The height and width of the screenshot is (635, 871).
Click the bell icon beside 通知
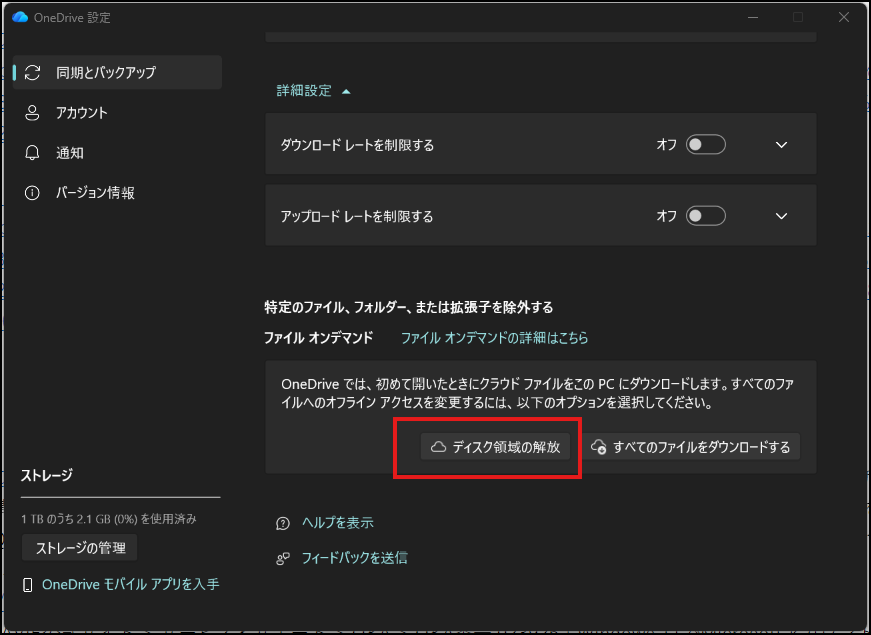pyautogui.click(x=32, y=153)
